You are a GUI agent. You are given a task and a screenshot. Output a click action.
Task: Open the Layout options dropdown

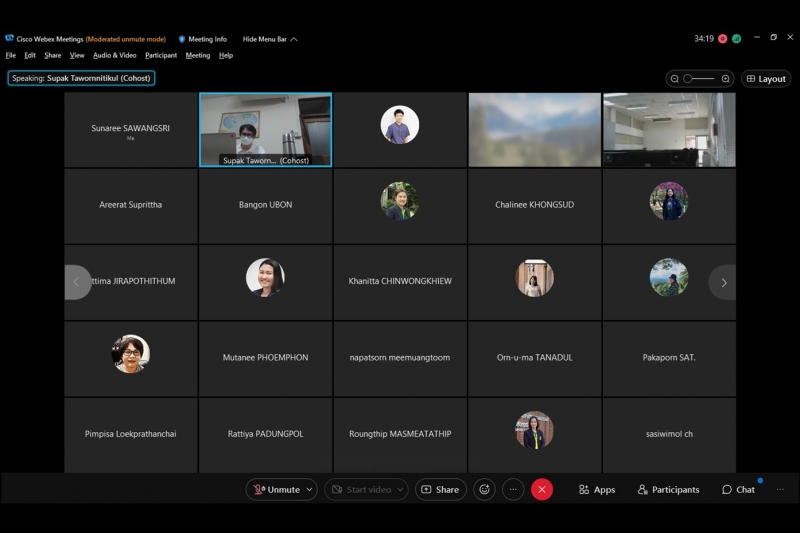pos(766,79)
